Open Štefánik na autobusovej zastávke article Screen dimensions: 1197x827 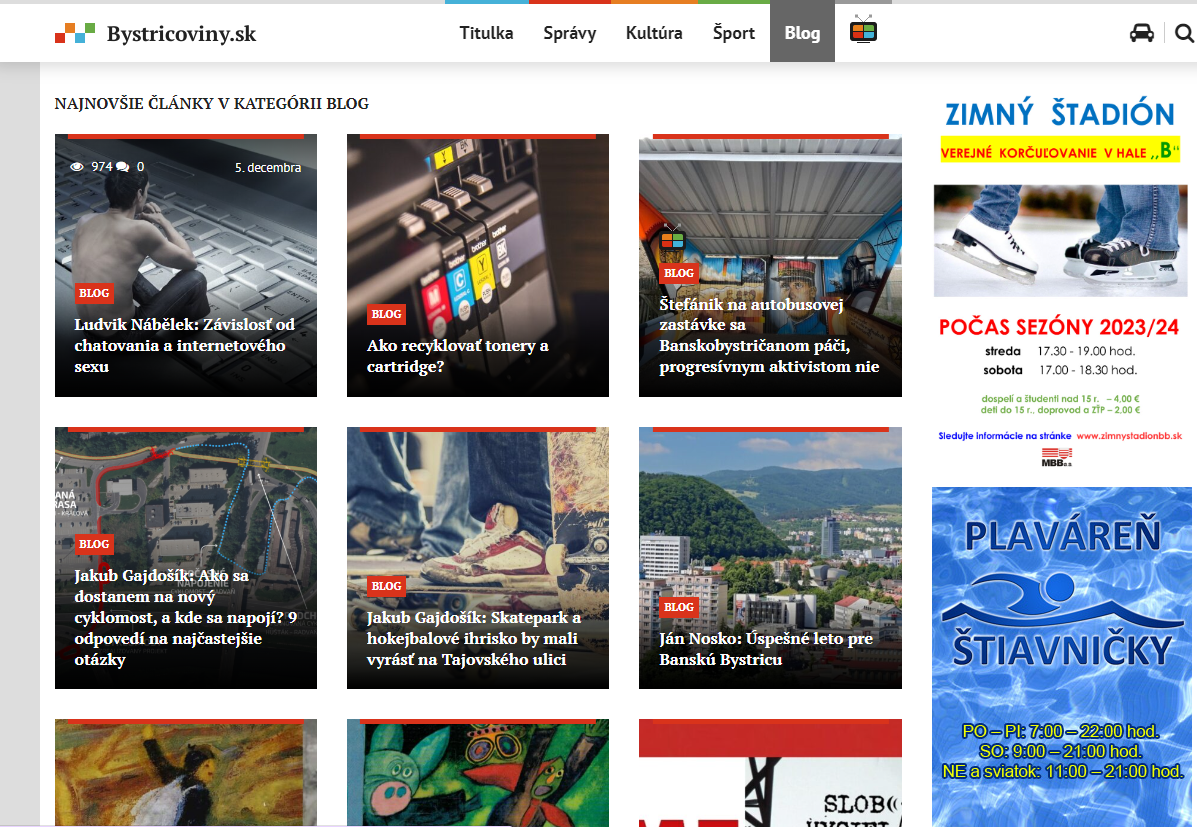click(x=768, y=335)
